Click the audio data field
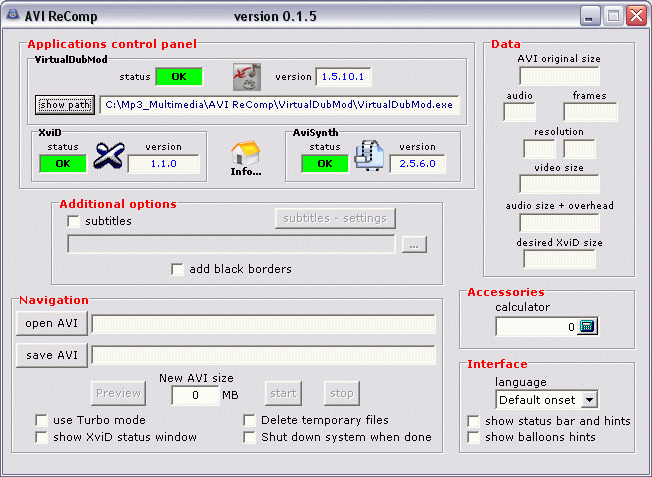The height and width of the screenshot is (477, 652). [519, 112]
